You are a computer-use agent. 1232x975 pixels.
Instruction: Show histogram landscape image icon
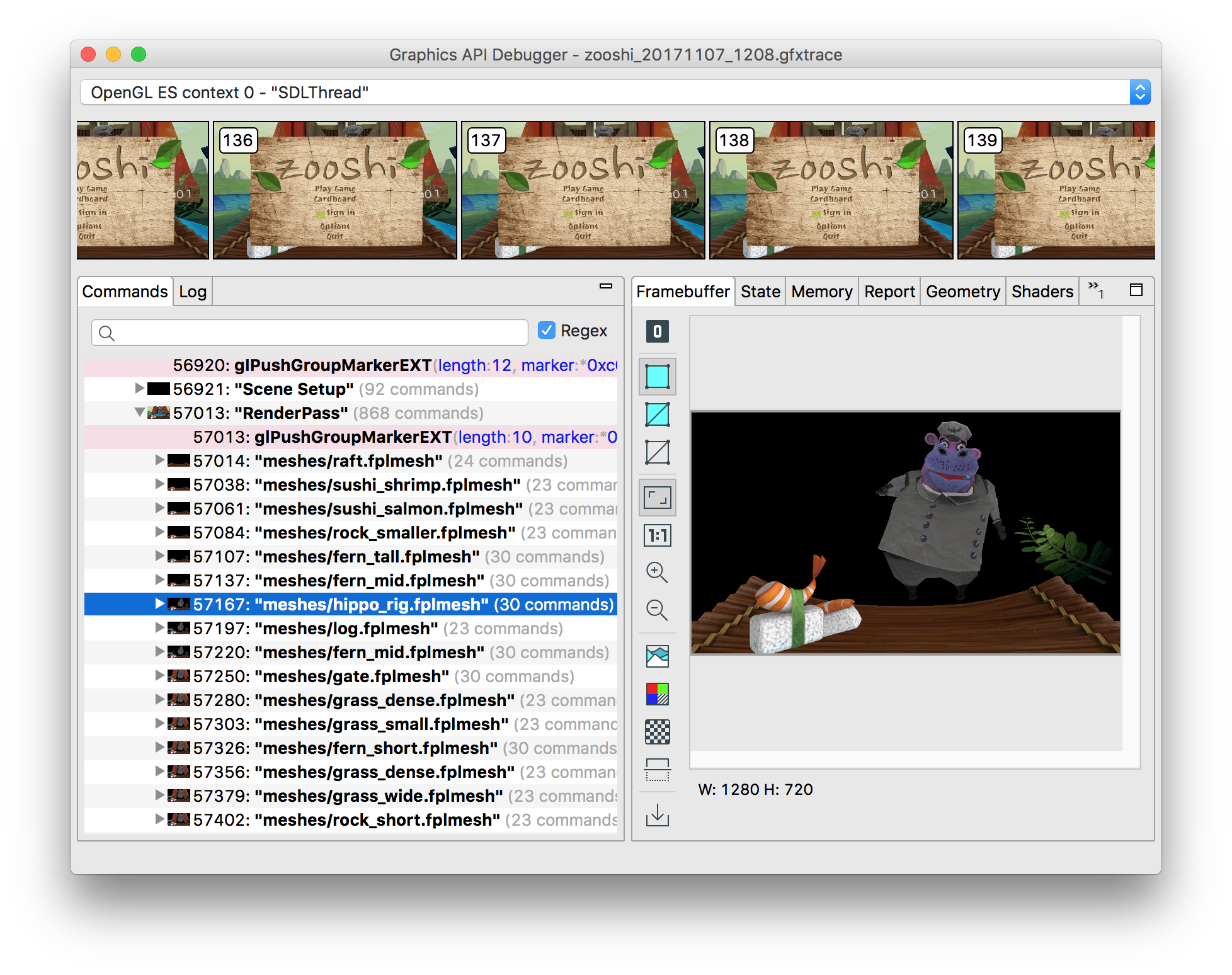(x=657, y=656)
